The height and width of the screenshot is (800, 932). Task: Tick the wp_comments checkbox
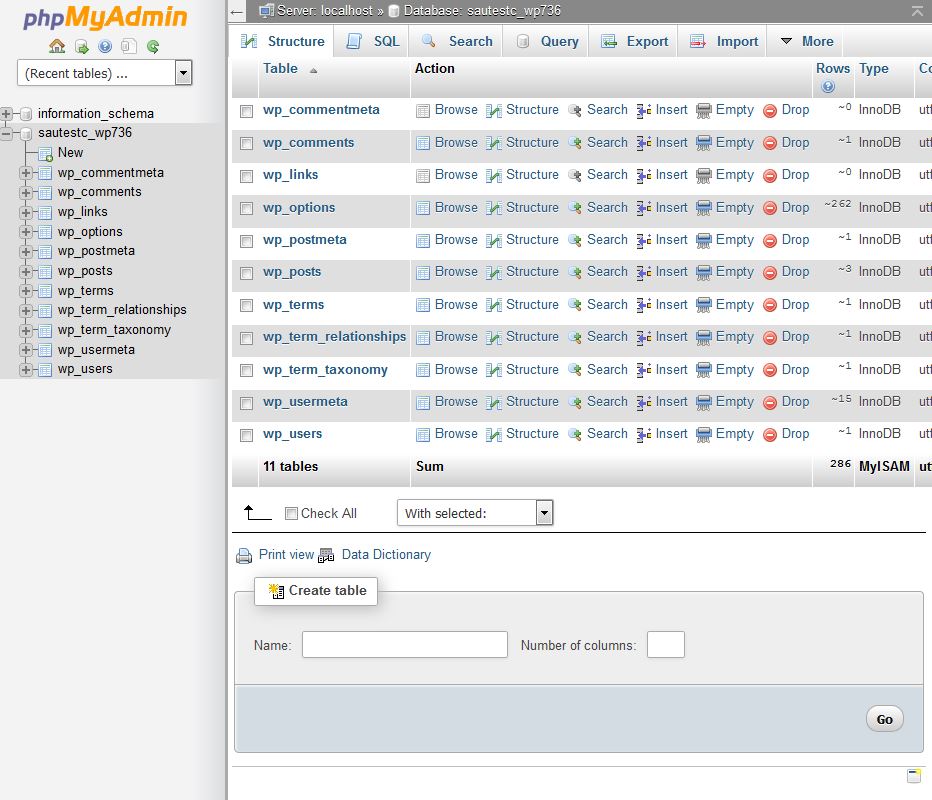[246, 143]
